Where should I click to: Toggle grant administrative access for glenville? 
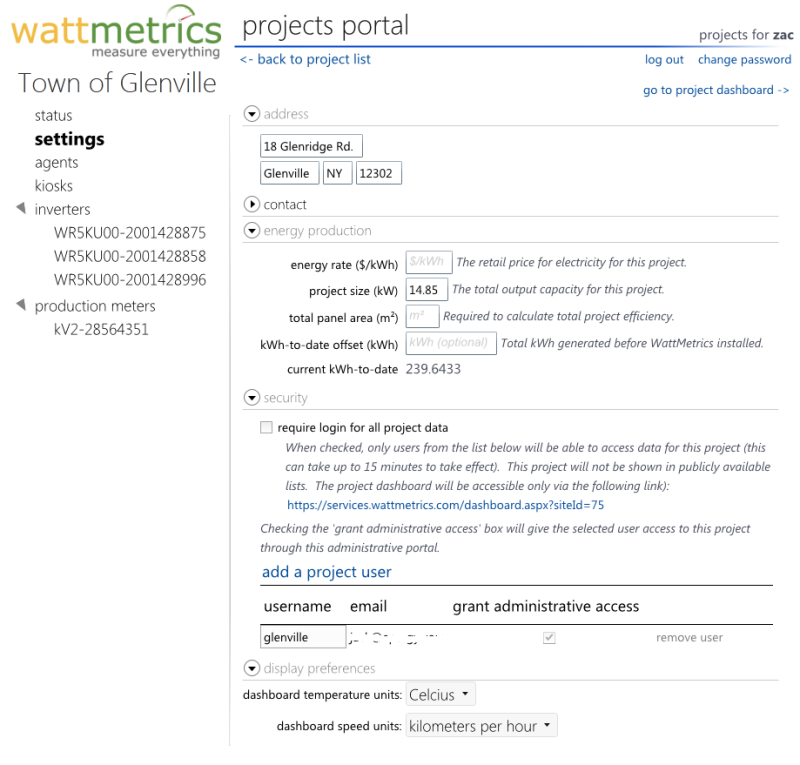[549, 637]
